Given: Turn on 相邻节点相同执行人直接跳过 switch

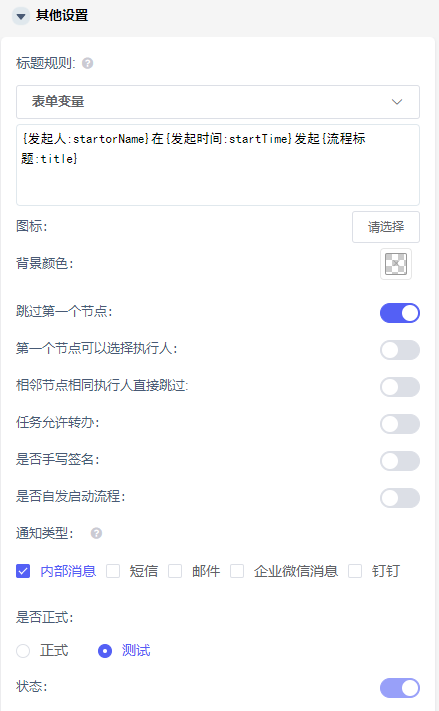Looking at the screenshot, I should pyautogui.click(x=400, y=387).
